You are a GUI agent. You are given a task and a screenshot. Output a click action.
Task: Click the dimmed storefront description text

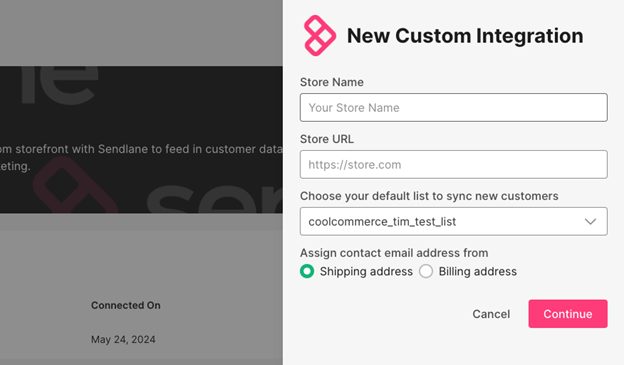141,157
